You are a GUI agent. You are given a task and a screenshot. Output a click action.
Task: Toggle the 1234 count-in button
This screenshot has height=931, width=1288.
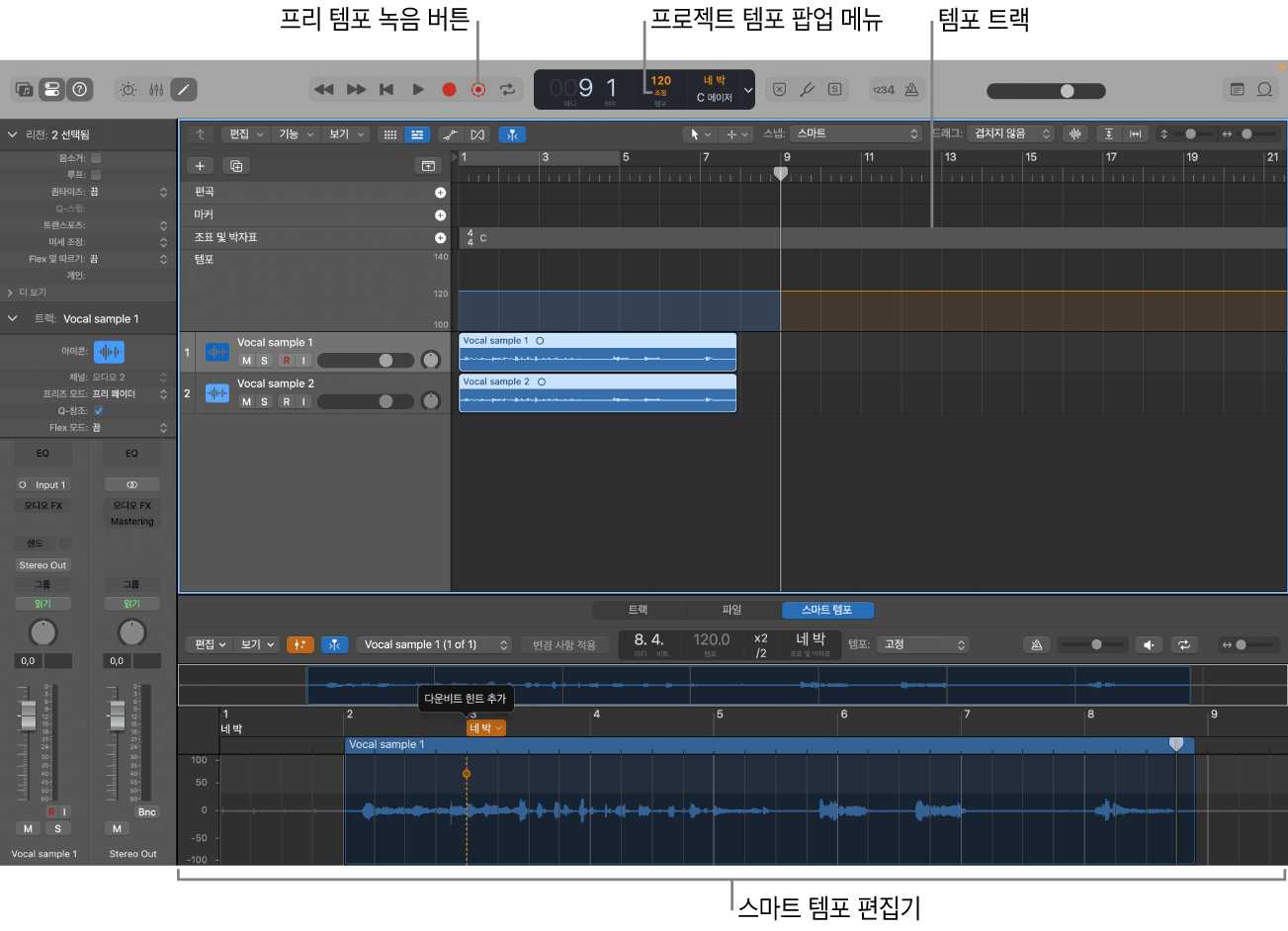click(883, 90)
